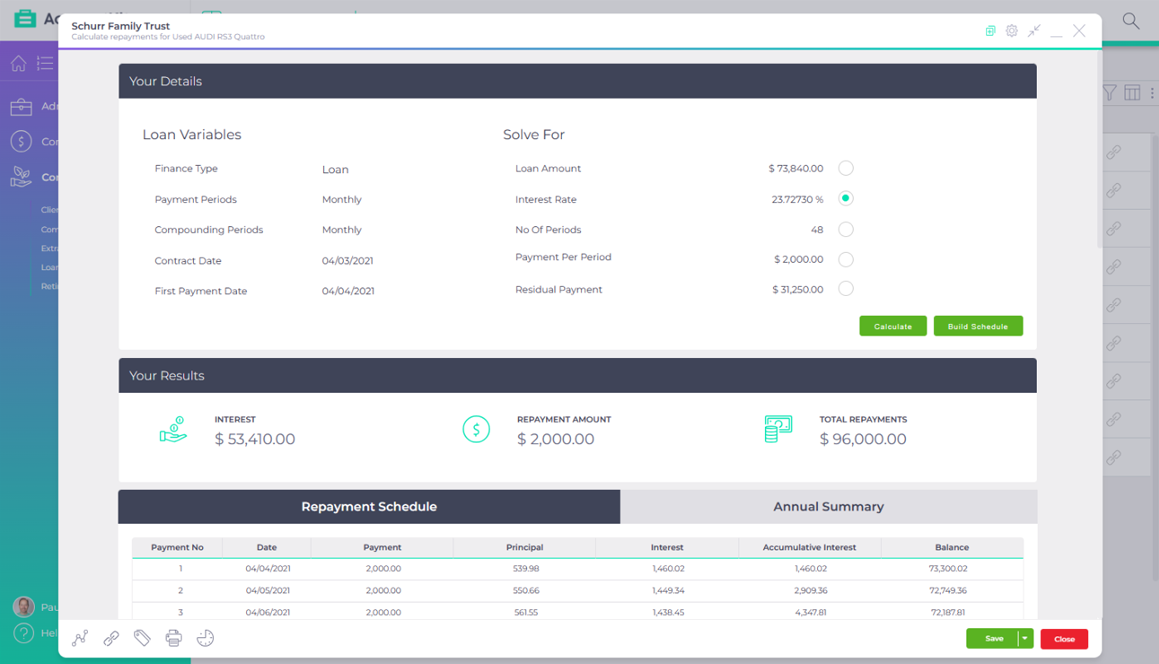Click the green duplicate icon in the dialog header
The height and width of the screenshot is (664, 1159).
(x=989, y=31)
